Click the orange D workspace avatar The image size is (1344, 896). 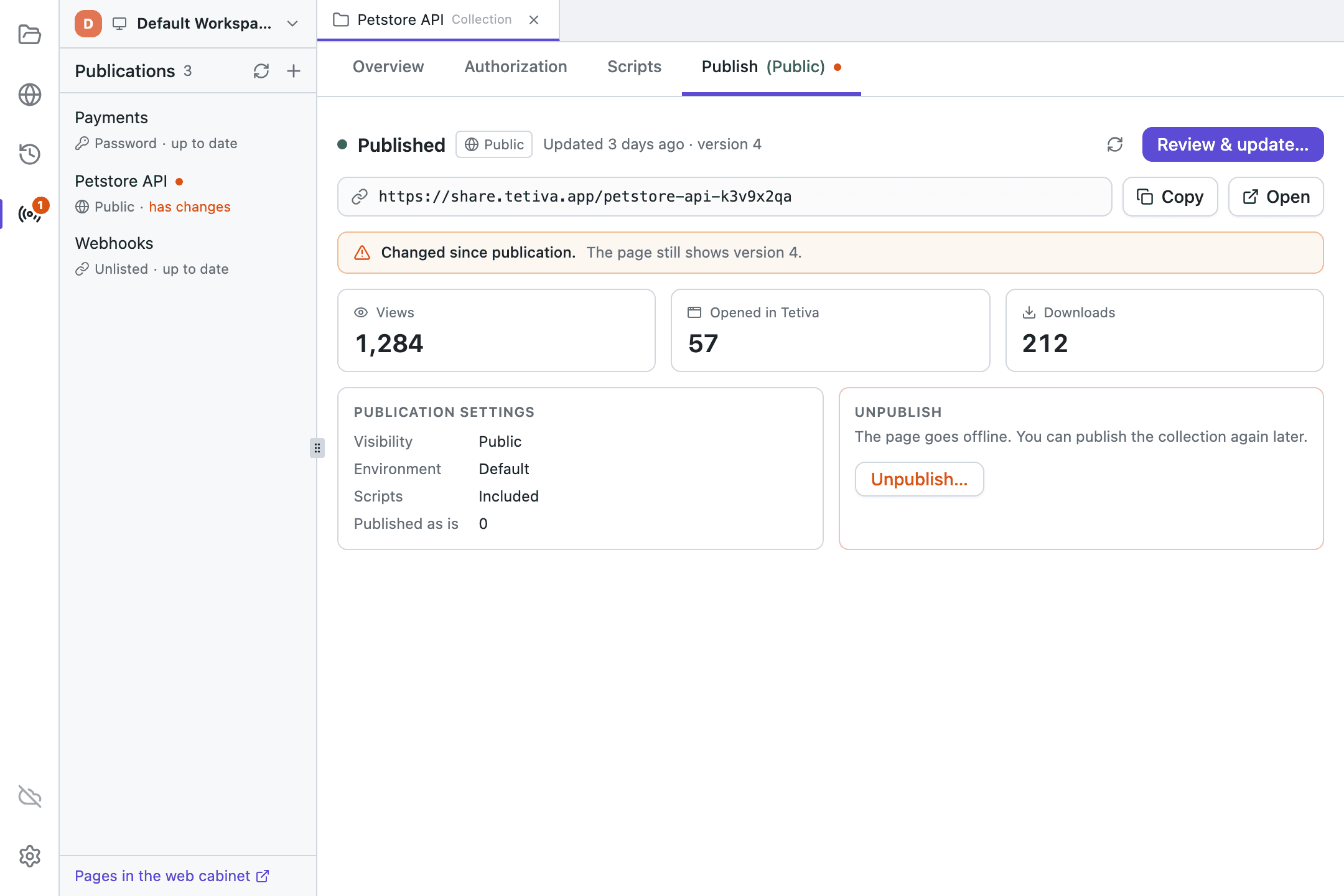[x=88, y=24]
